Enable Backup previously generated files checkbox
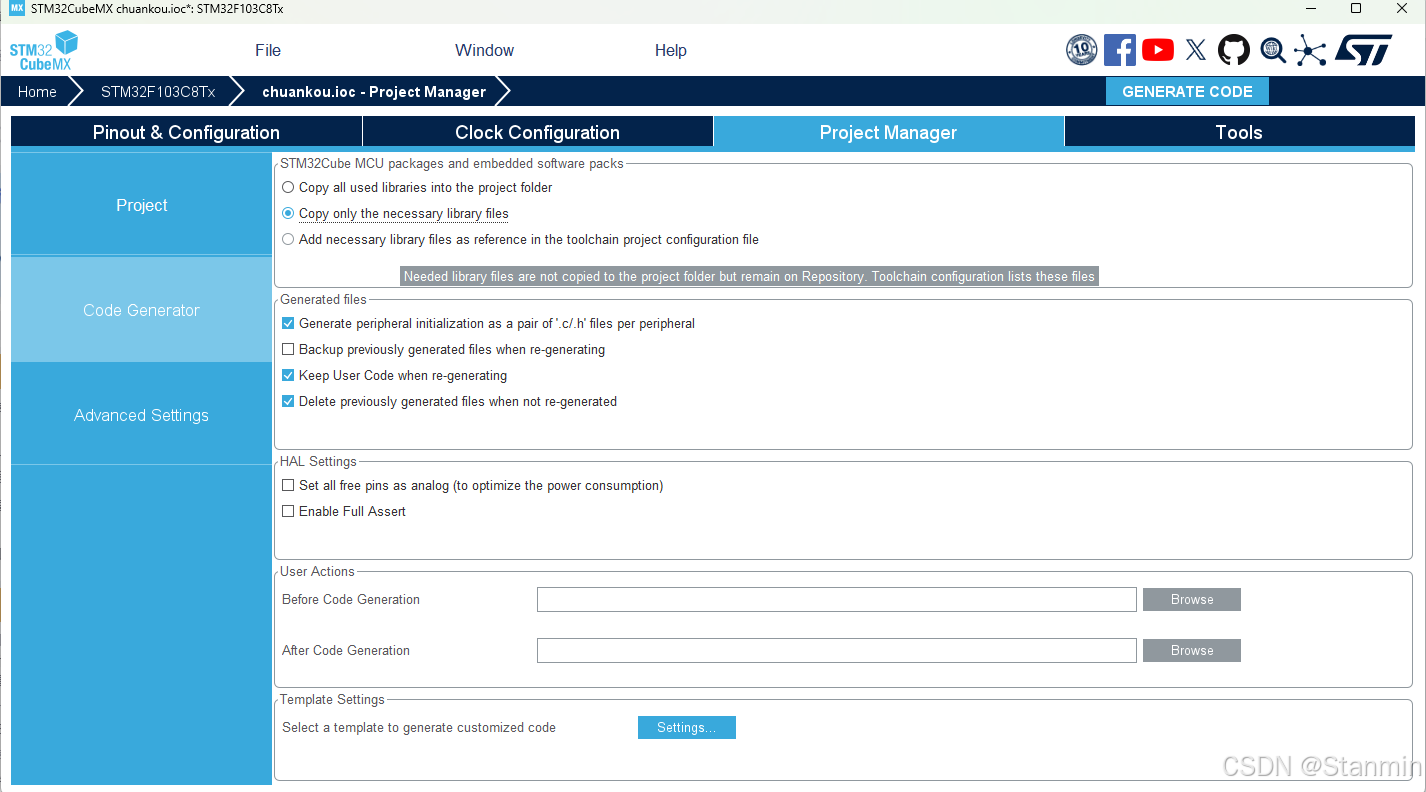 [x=288, y=349]
